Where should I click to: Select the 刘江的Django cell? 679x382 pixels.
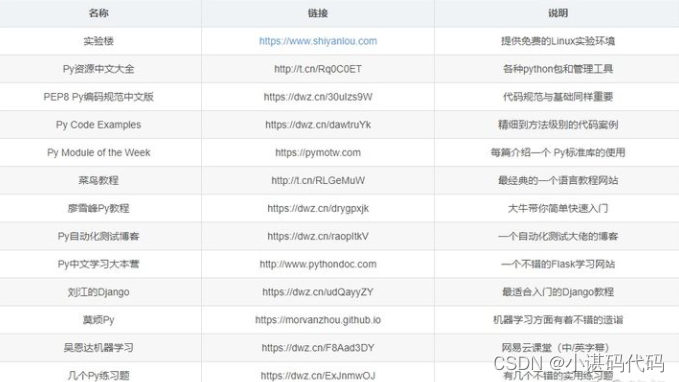[99, 292]
